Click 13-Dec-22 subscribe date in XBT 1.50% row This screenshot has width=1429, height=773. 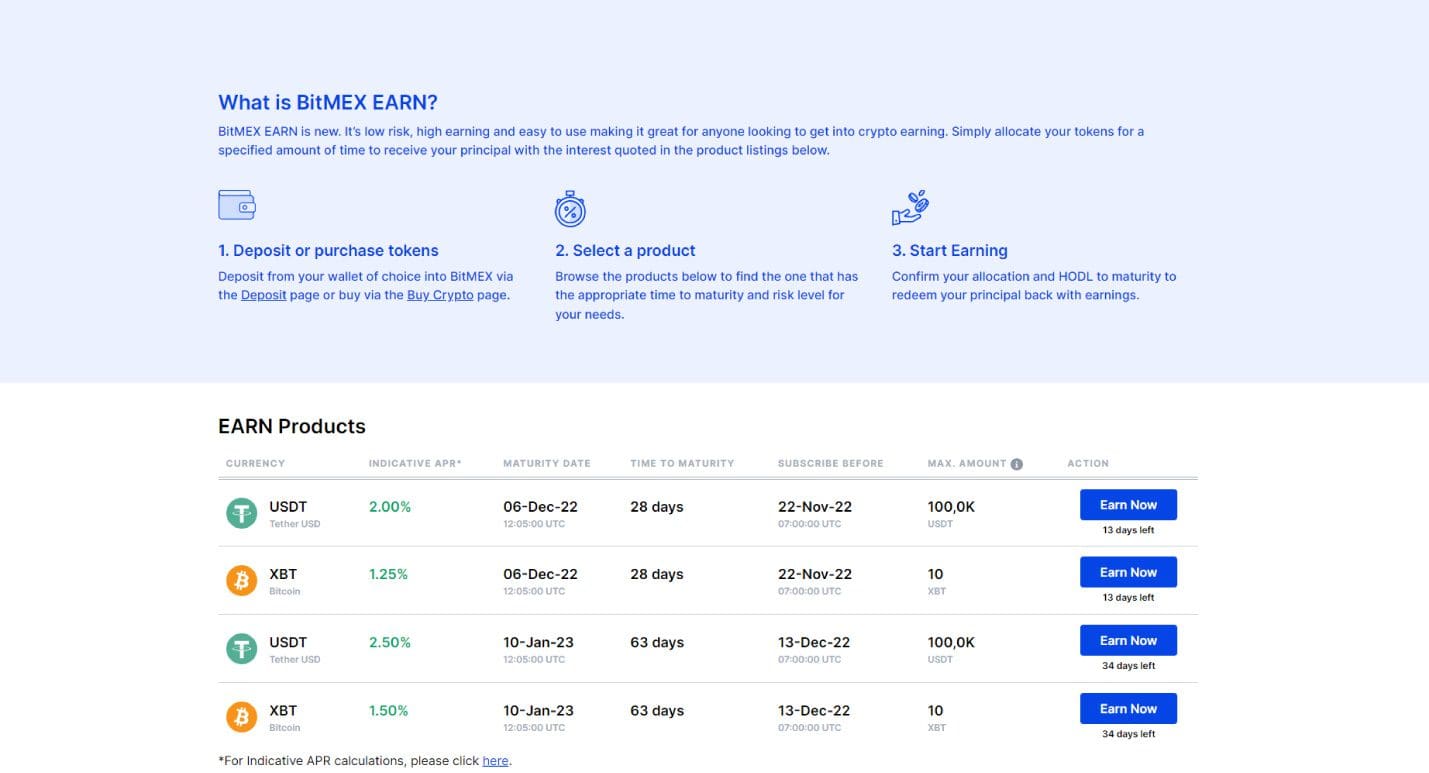(x=814, y=711)
